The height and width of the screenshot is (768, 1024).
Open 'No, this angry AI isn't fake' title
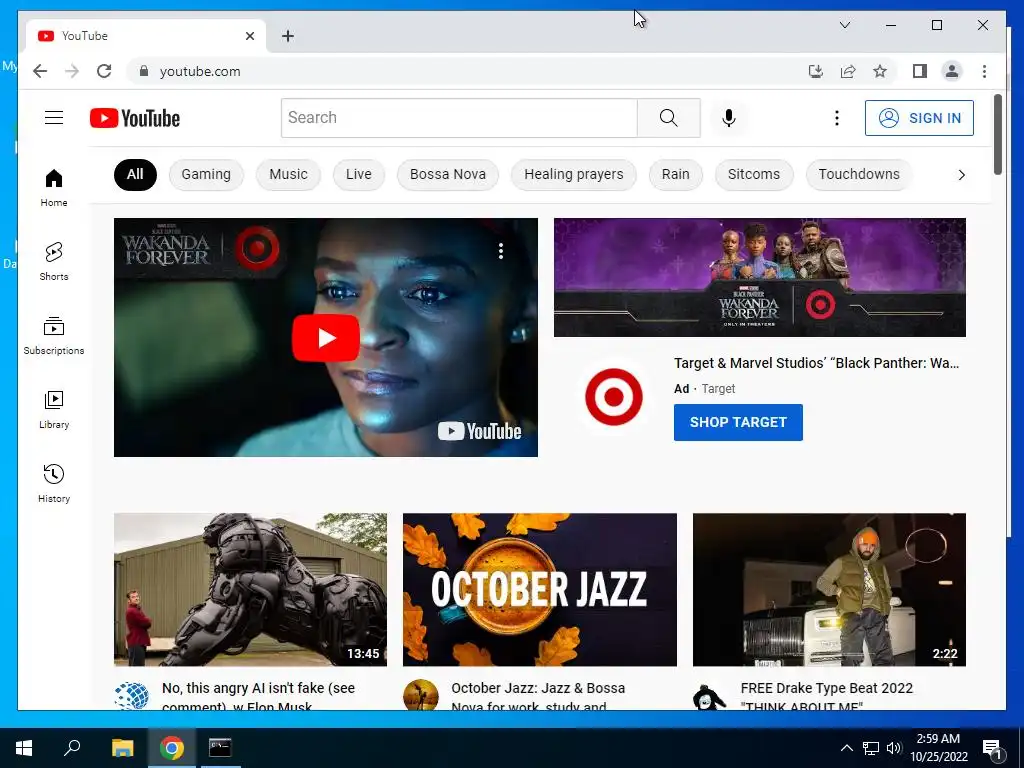pos(259,696)
